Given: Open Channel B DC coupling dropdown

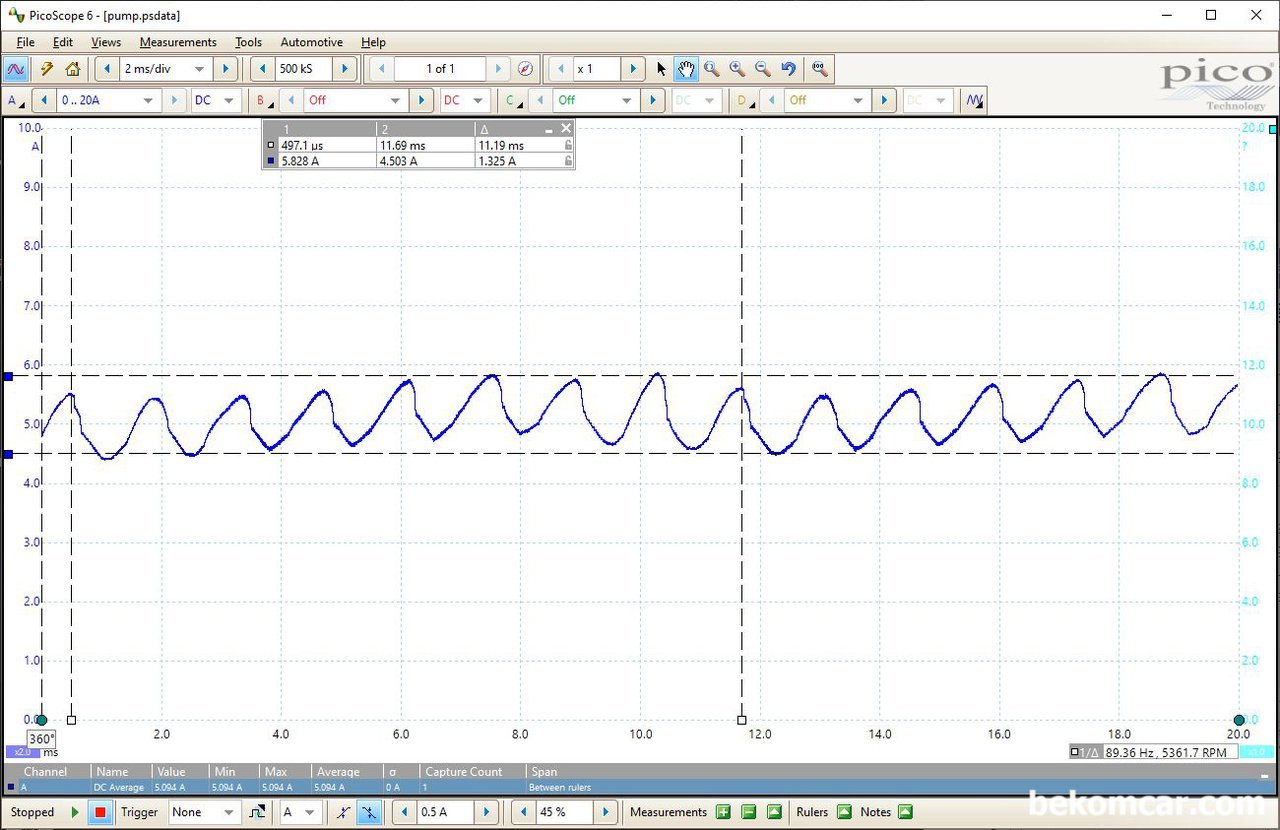Looking at the screenshot, I should coord(465,100).
